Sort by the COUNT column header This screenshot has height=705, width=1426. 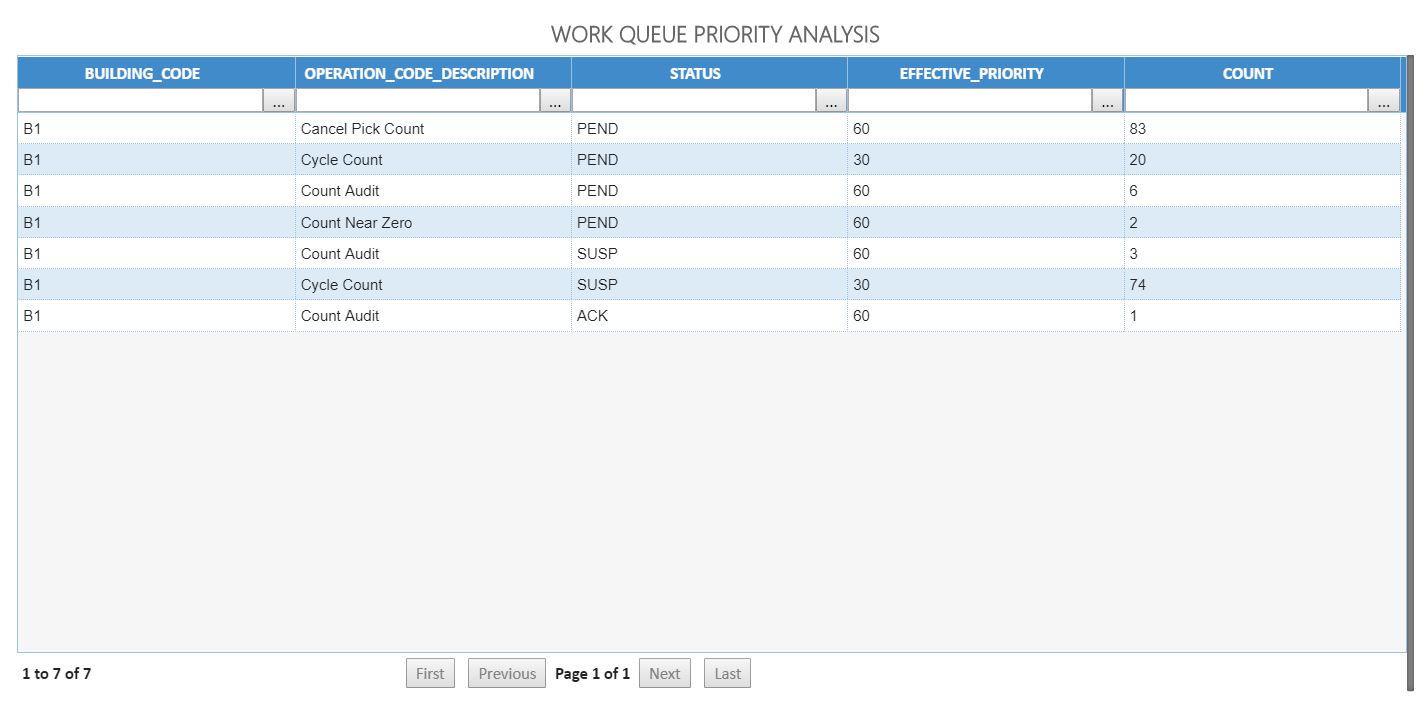coord(1247,73)
